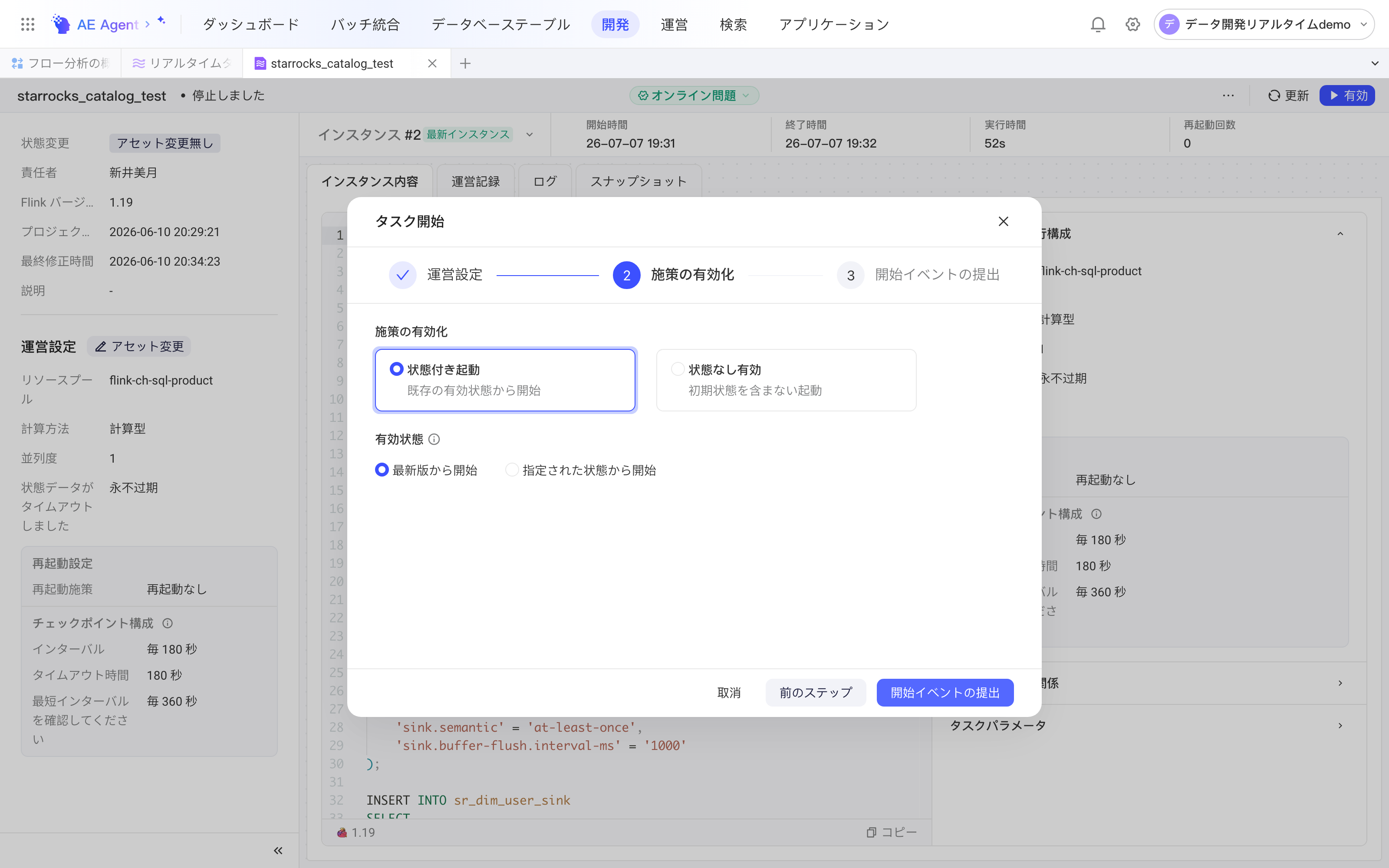Screen dimensions: 1389x868
Task: Open the オンライン問題 status dropdown
Action: coord(694,95)
